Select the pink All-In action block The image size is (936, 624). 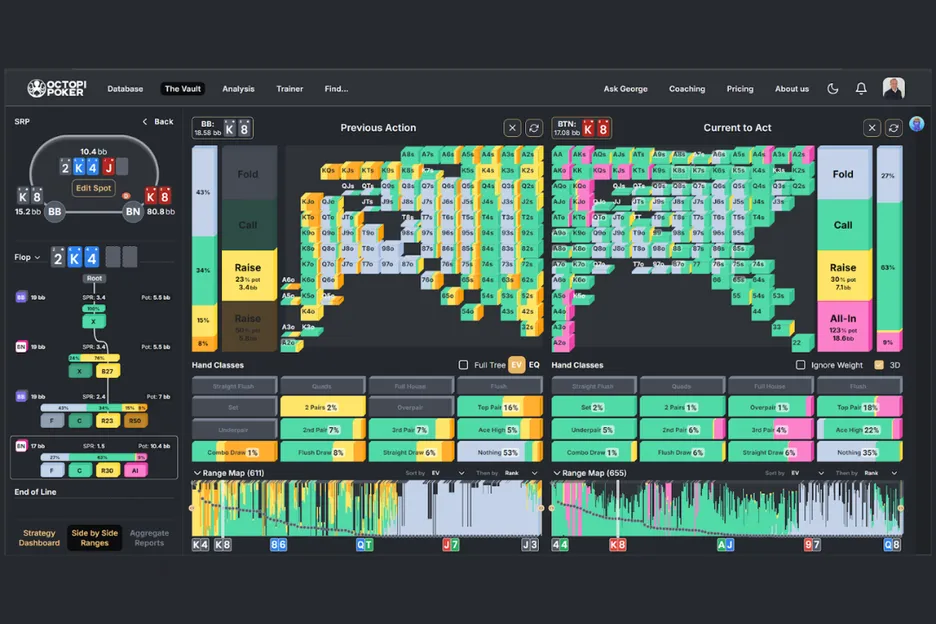coord(843,326)
